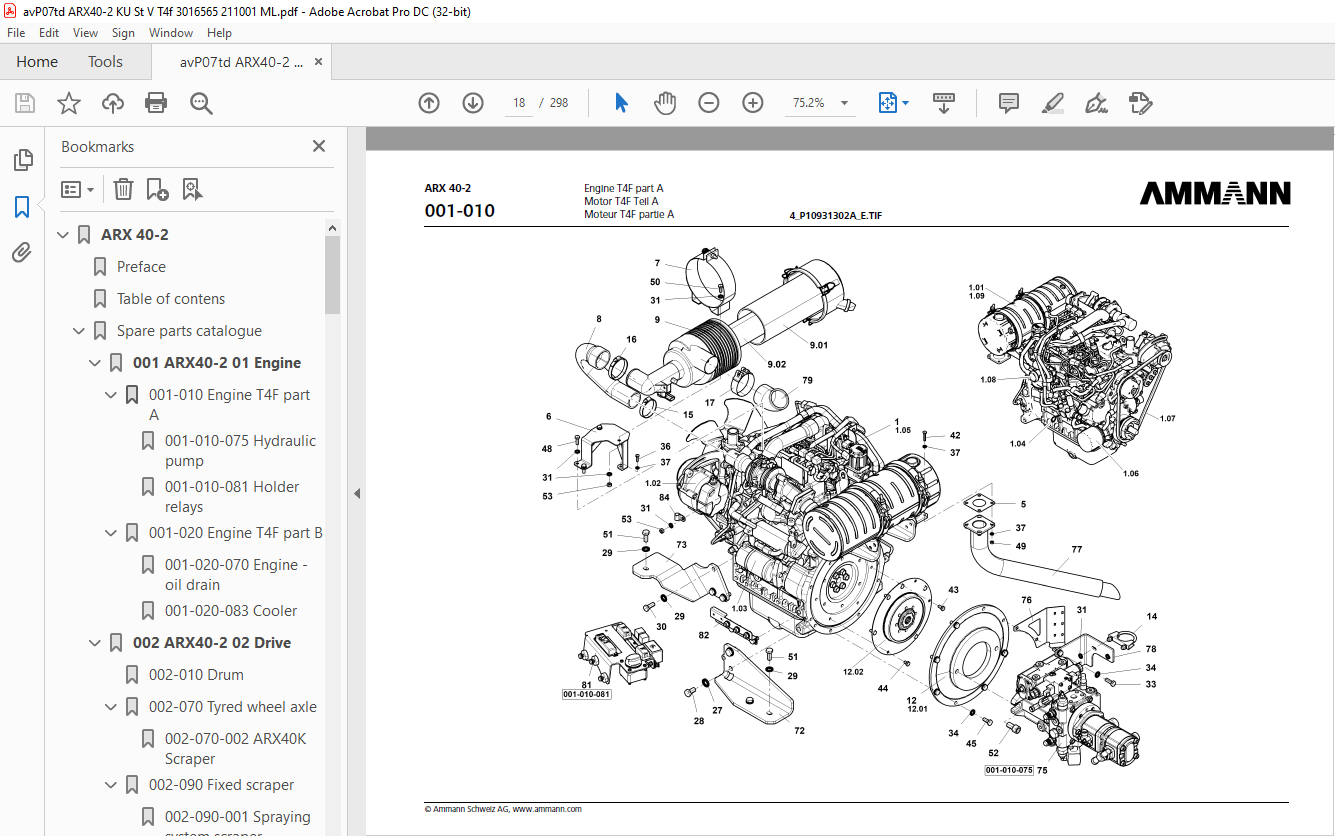Find the current bookmark
The height and width of the screenshot is (836, 1335).
[x=192, y=189]
